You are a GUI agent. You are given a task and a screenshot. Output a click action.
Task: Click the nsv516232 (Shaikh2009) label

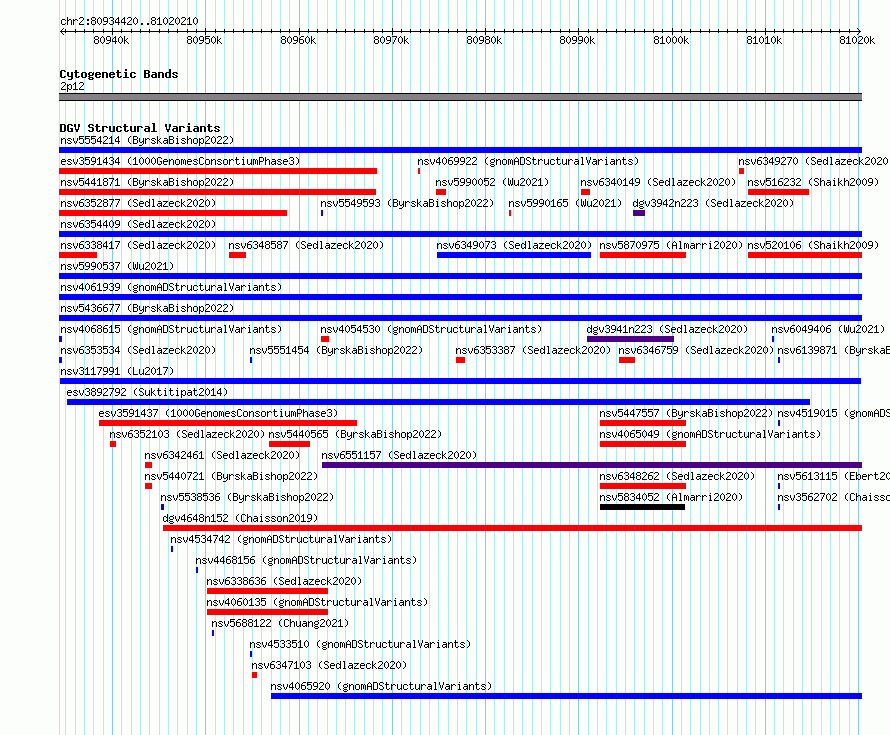813,182
